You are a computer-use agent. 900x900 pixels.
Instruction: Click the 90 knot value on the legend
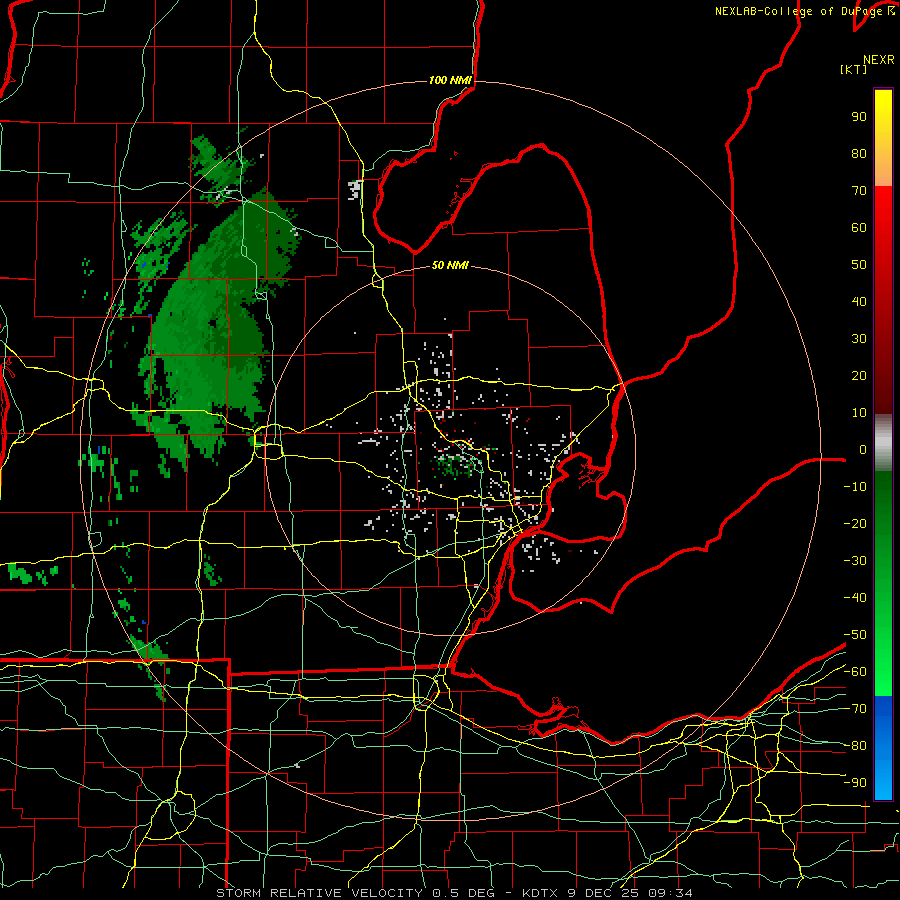[859, 117]
